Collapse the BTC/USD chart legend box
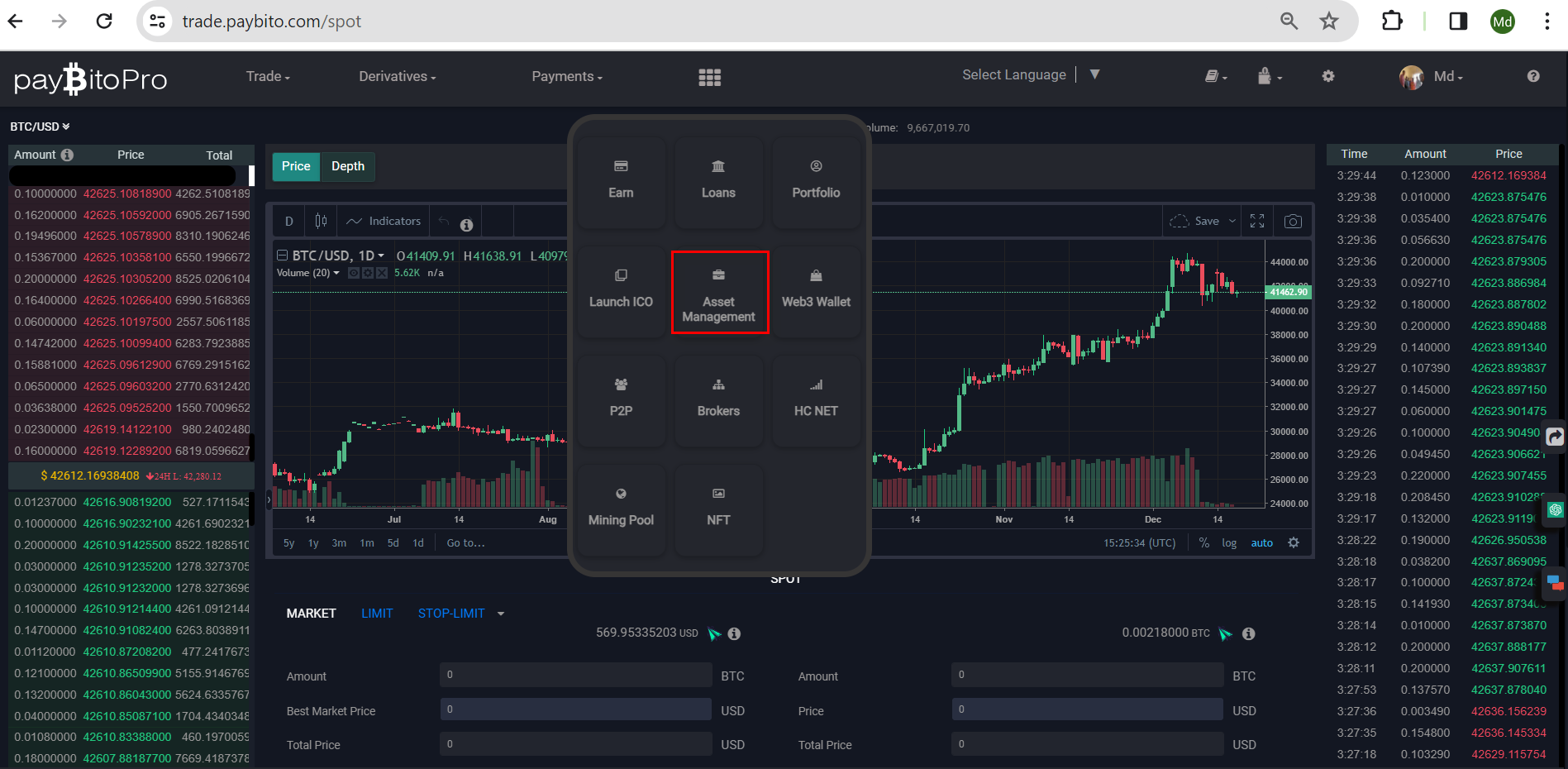This screenshot has width=1568, height=769. pyautogui.click(x=282, y=256)
